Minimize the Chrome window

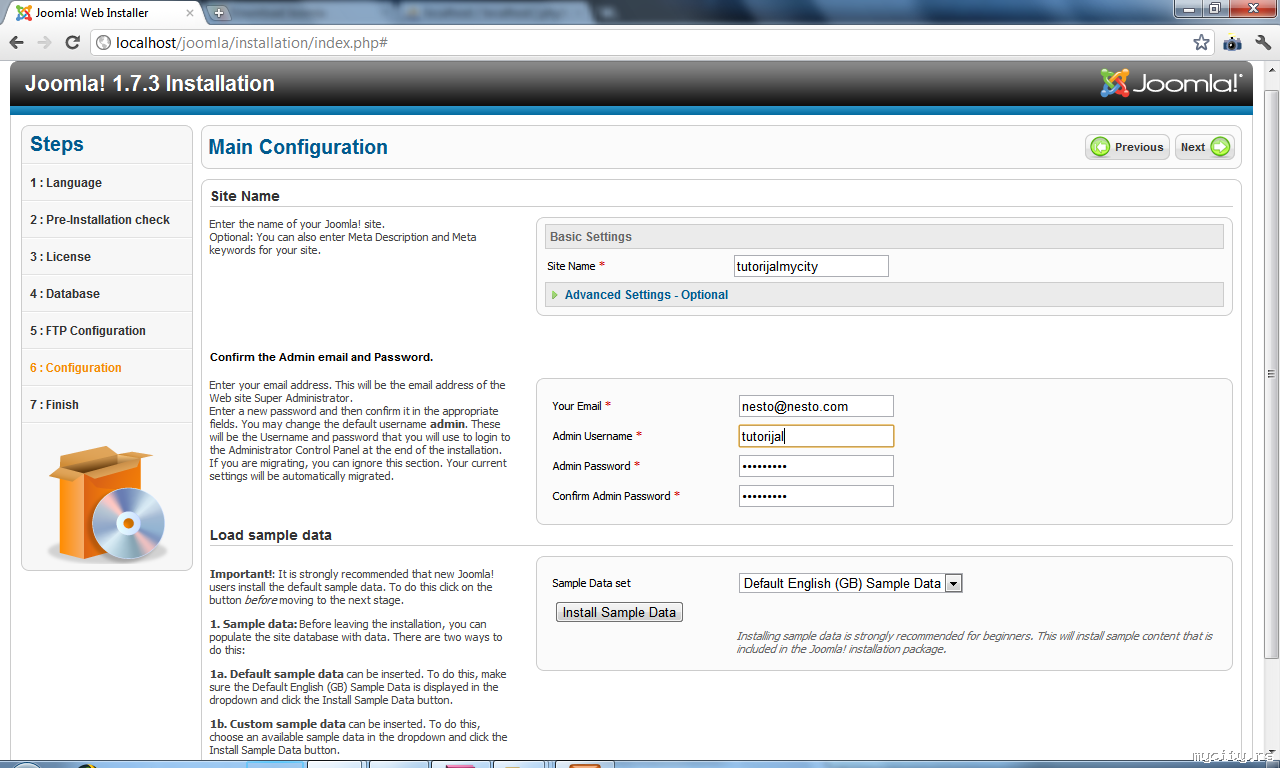pos(1188,9)
